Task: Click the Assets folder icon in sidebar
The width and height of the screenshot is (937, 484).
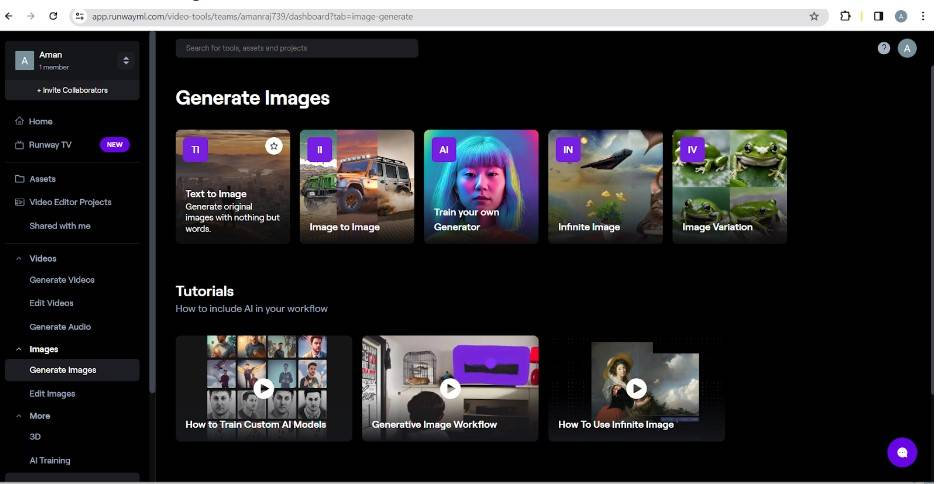Action: (19, 179)
